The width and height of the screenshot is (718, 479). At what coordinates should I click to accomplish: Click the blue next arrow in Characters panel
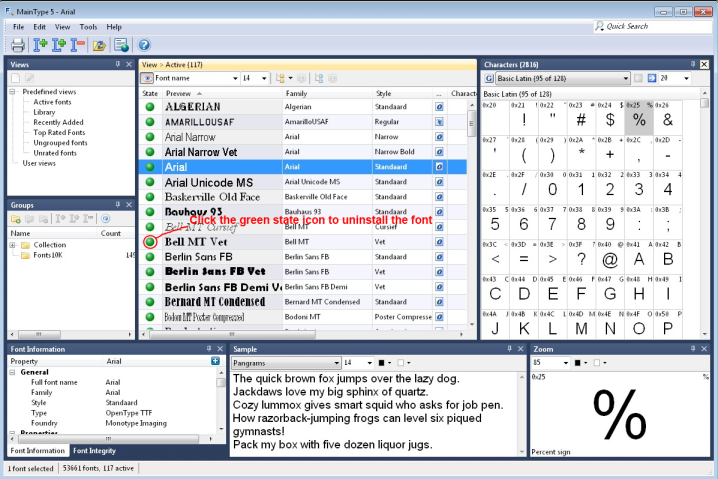point(652,78)
